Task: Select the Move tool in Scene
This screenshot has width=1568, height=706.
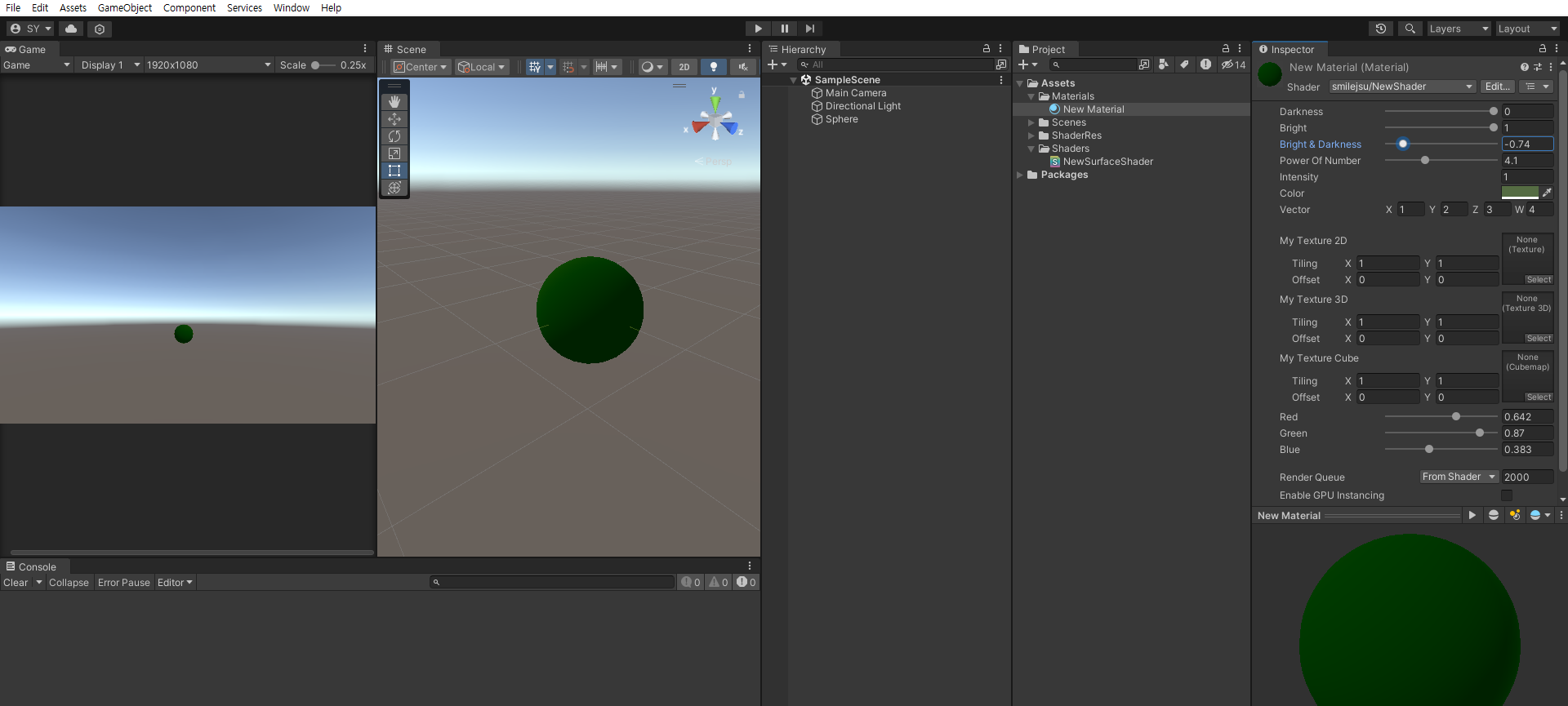Action: click(394, 119)
